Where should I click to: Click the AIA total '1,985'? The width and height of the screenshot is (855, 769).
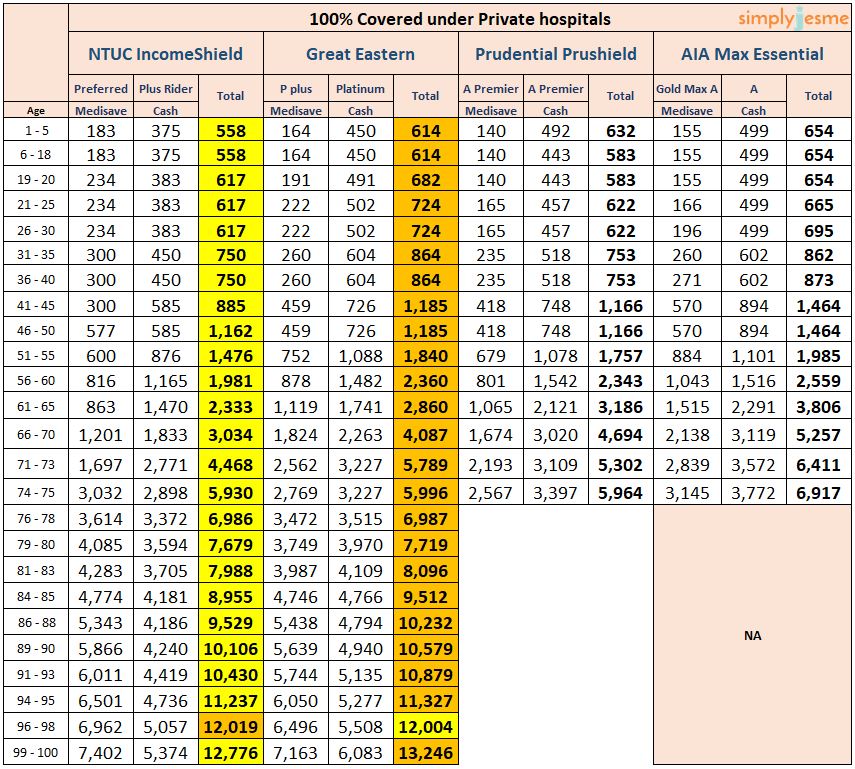tap(818, 356)
